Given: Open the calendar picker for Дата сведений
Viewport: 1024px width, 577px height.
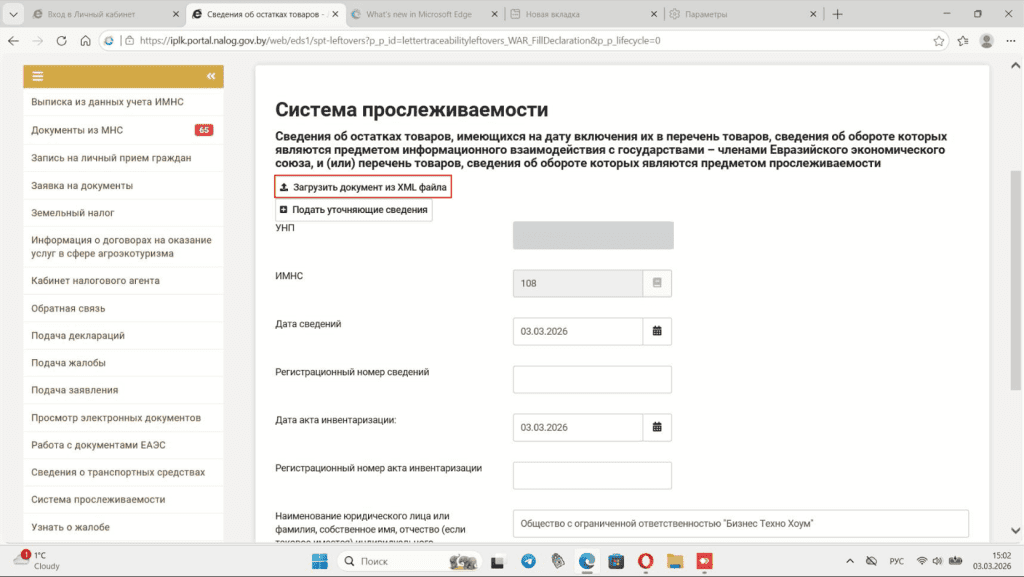Looking at the screenshot, I should [x=658, y=331].
